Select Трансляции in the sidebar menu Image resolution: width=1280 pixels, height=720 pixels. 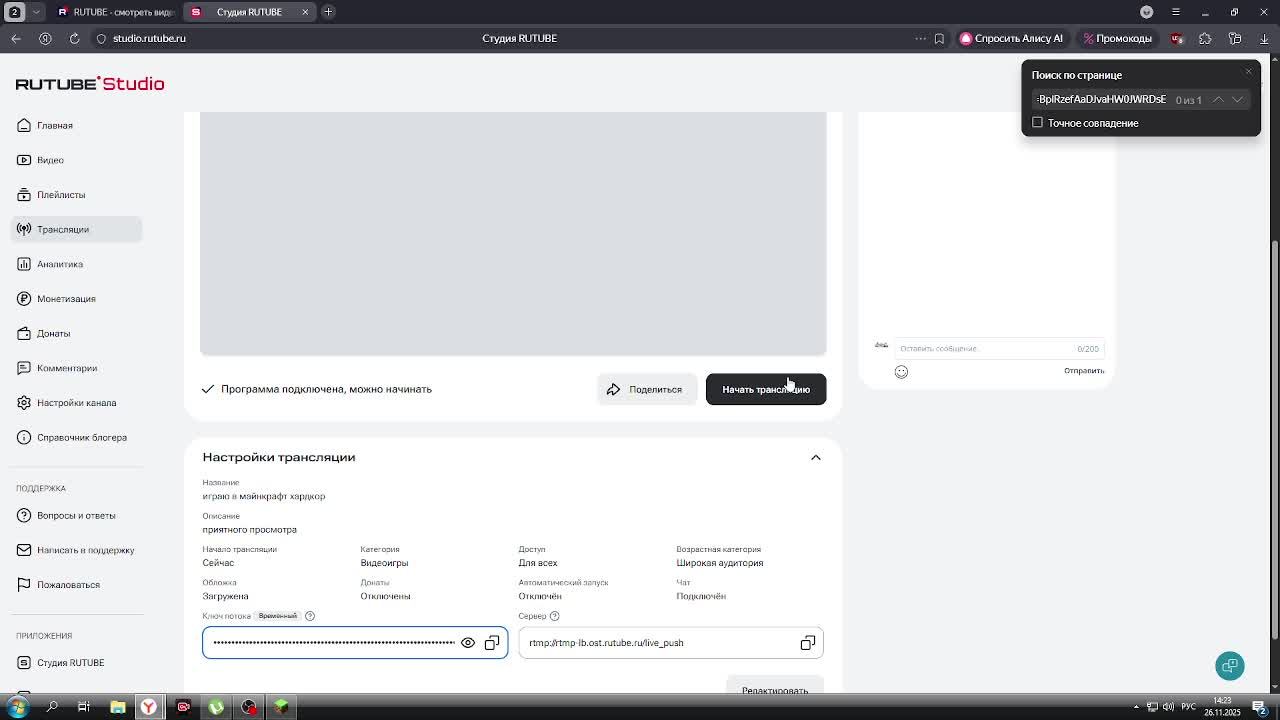(78, 229)
